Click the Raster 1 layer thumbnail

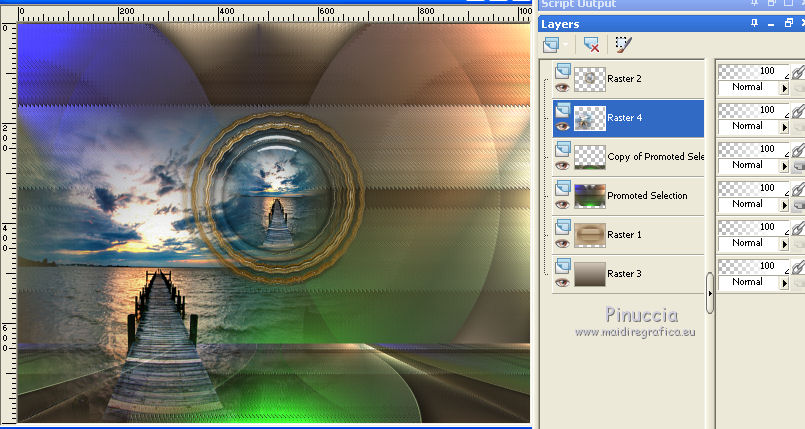coord(589,235)
